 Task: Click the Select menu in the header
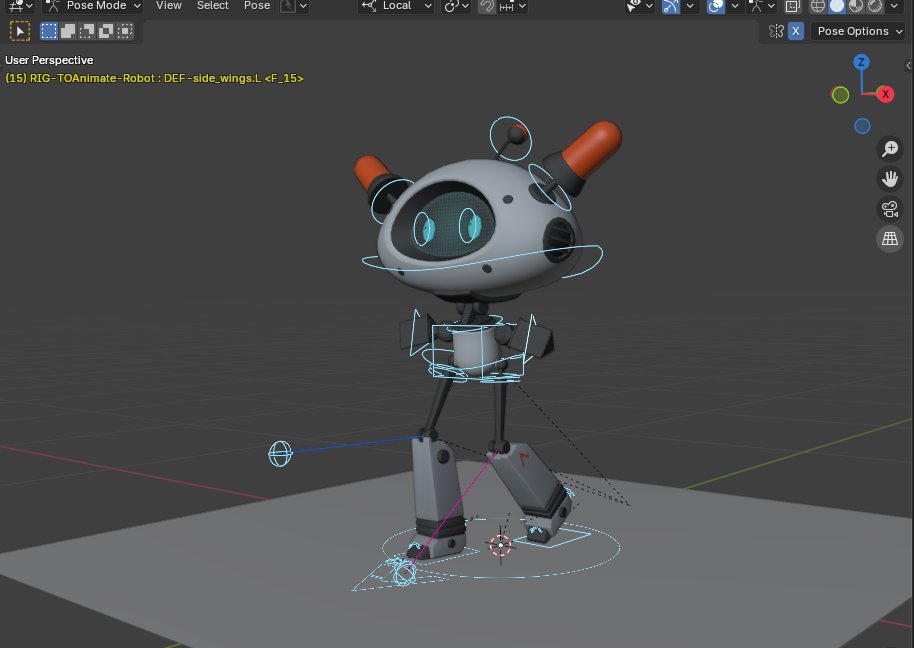point(212,6)
